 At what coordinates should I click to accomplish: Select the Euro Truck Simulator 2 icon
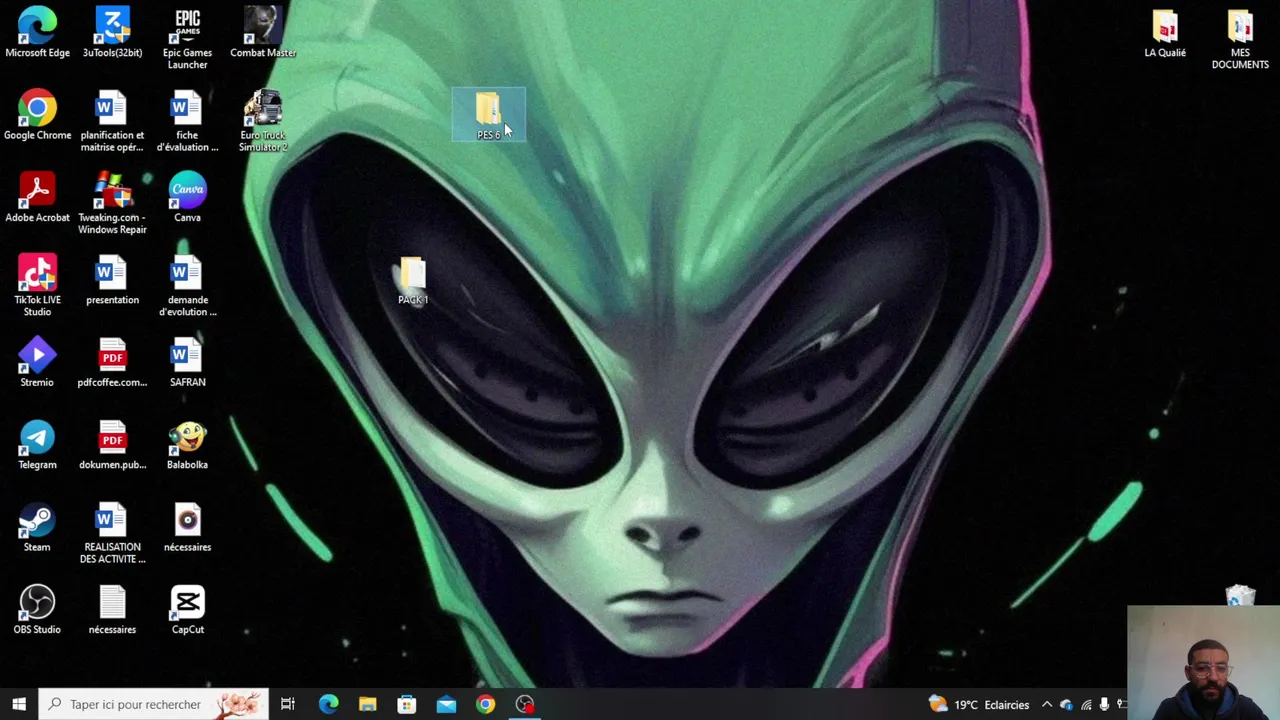click(263, 121)
